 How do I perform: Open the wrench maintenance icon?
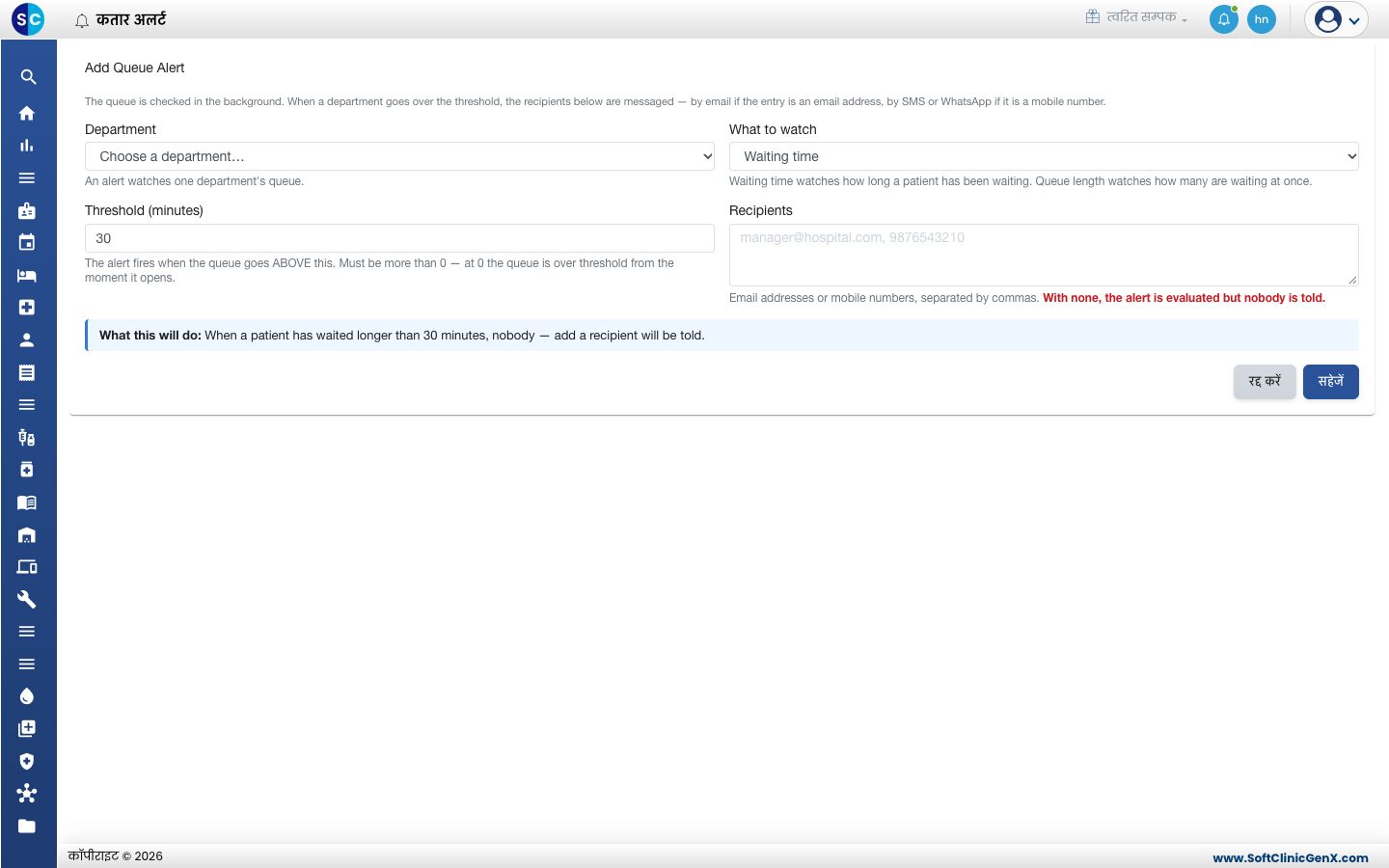pyautogui.click(x=27, y=600)
